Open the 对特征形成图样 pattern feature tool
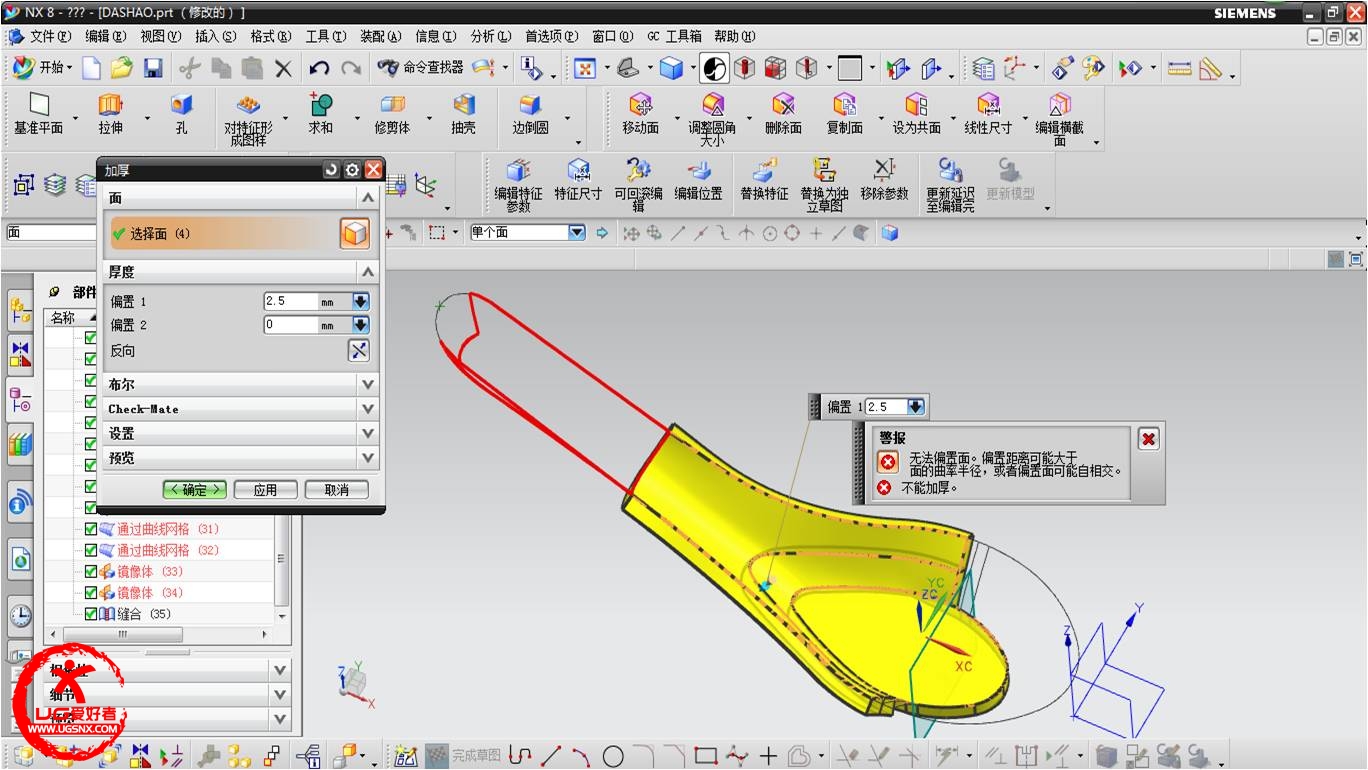The height and width of the screenshot is (770, 1368). coord(248,120)
